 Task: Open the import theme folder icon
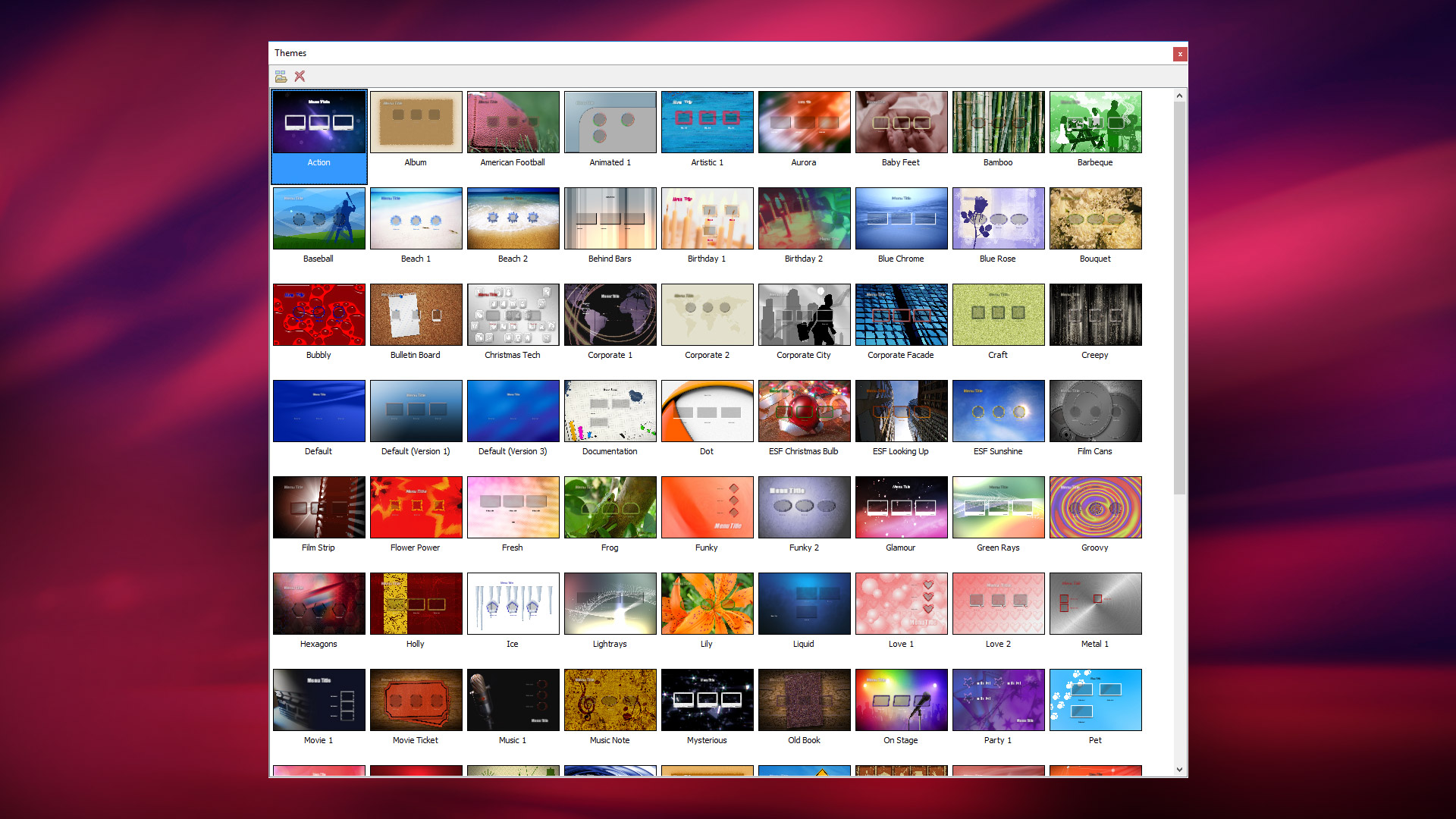pos(281,76)
